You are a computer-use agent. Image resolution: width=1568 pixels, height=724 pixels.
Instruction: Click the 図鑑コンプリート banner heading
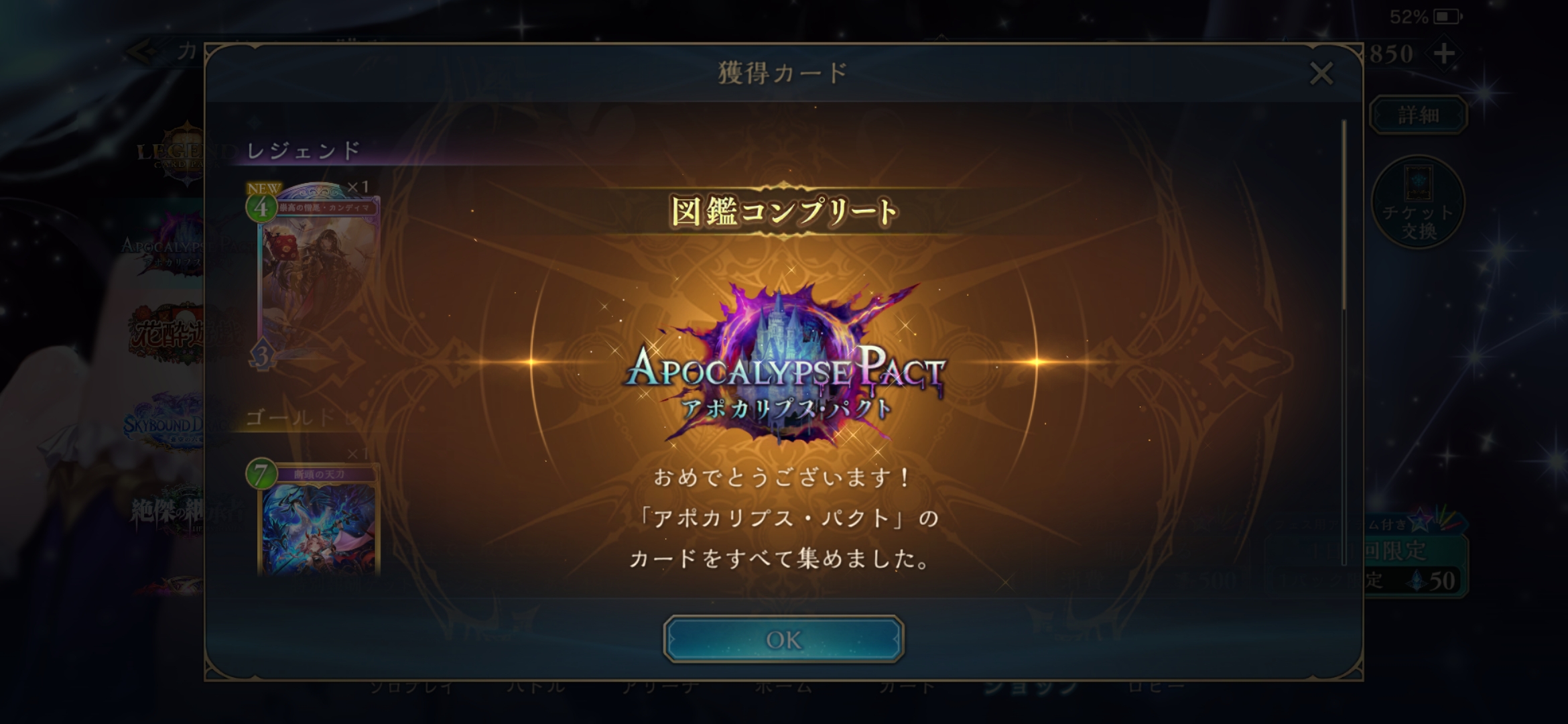click(x=784, y=212)
